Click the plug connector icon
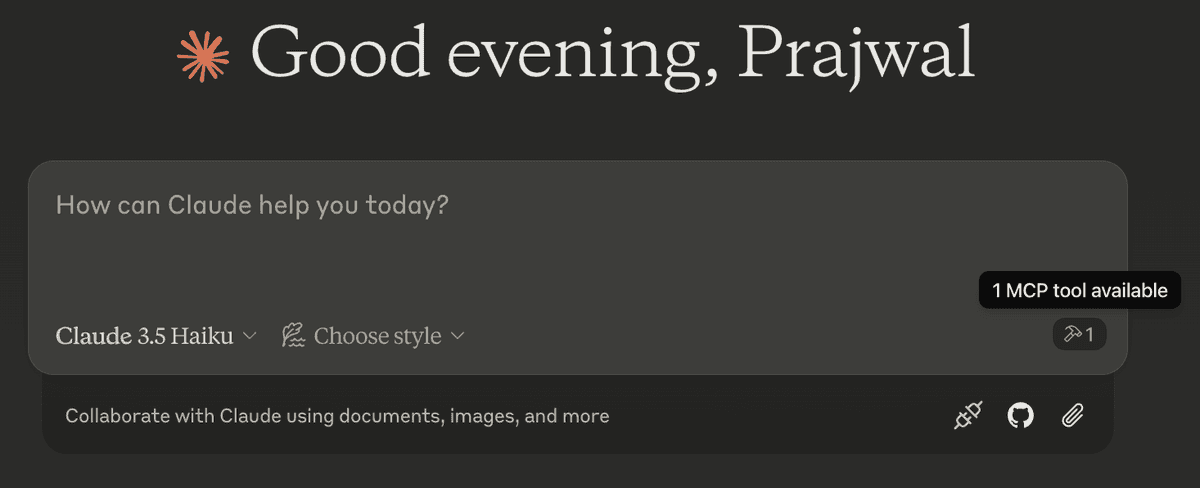 (968, 415)
